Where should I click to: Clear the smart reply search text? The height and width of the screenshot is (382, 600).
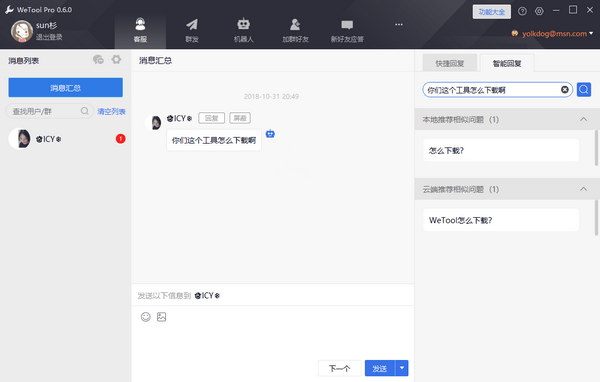click(564, 90)
